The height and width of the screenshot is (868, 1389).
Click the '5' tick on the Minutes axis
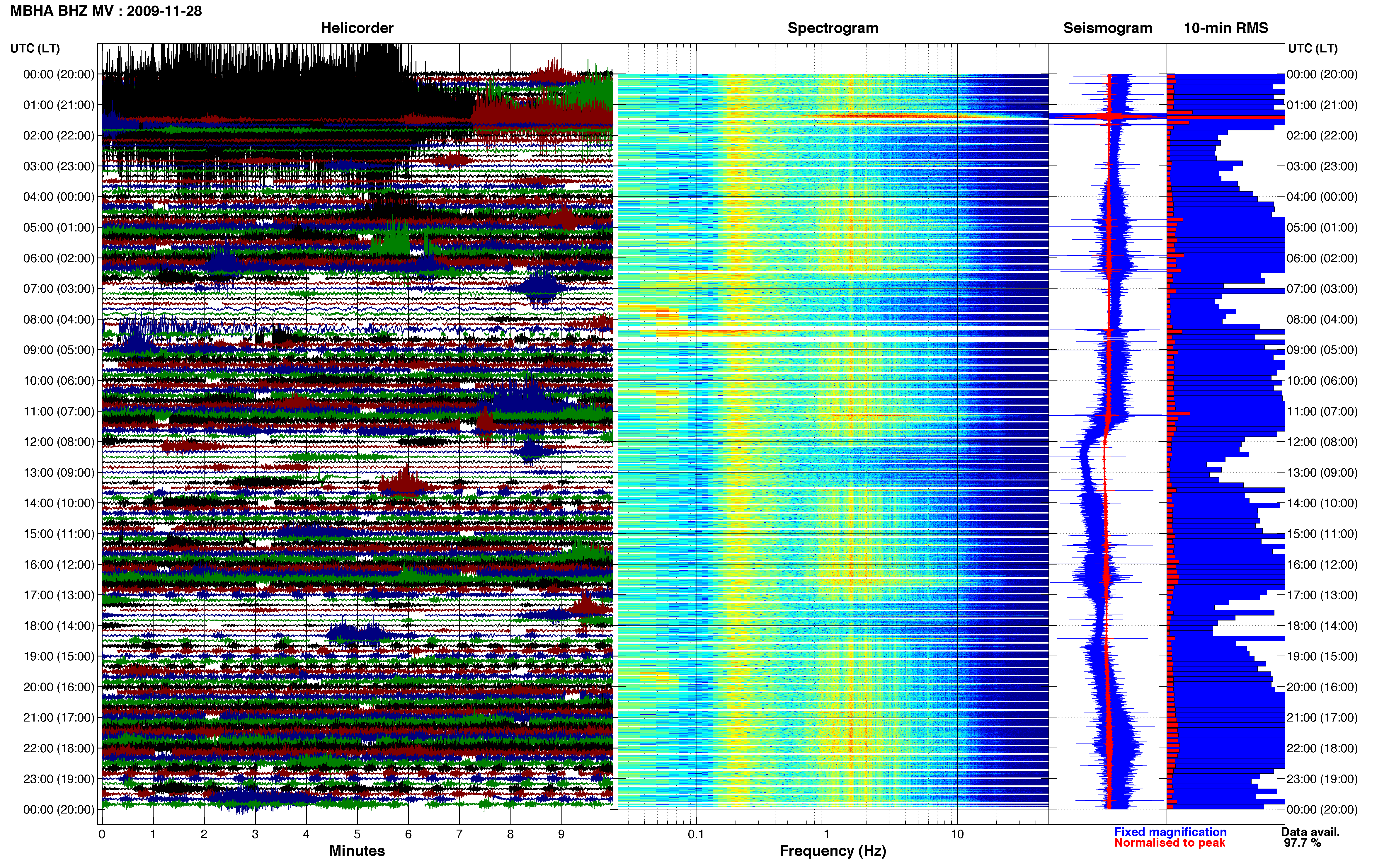tap(357, 835)
